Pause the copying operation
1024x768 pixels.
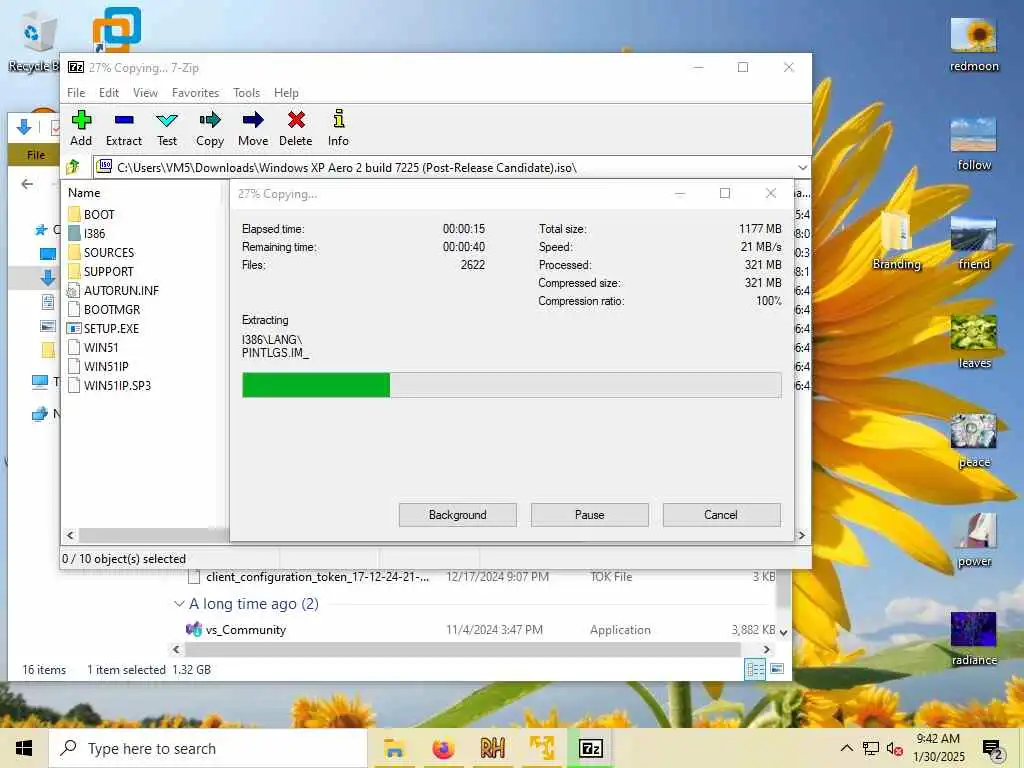pyautogui.click(x=589, y=515)
